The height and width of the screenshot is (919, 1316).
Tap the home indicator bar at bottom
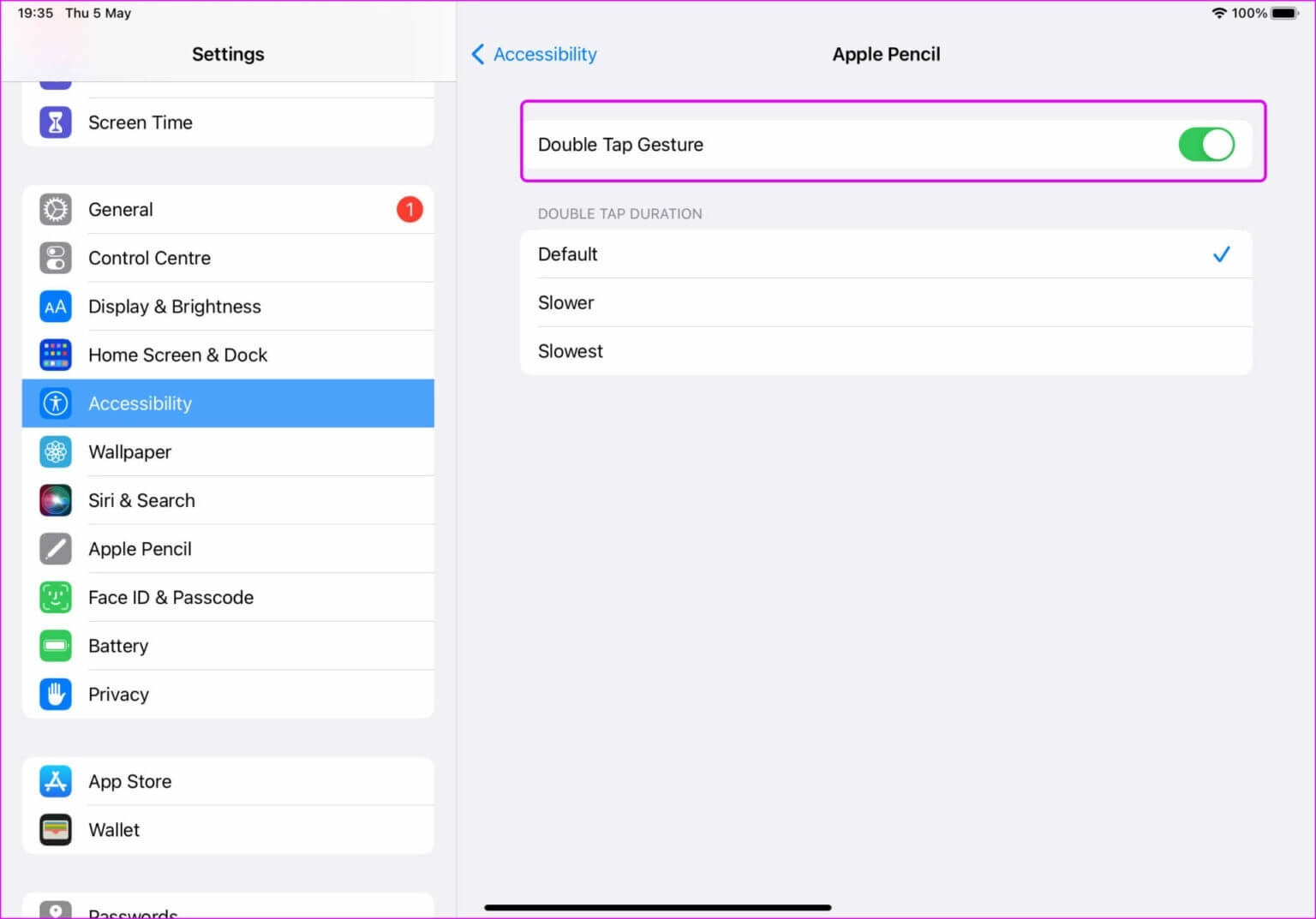point(657,907)
